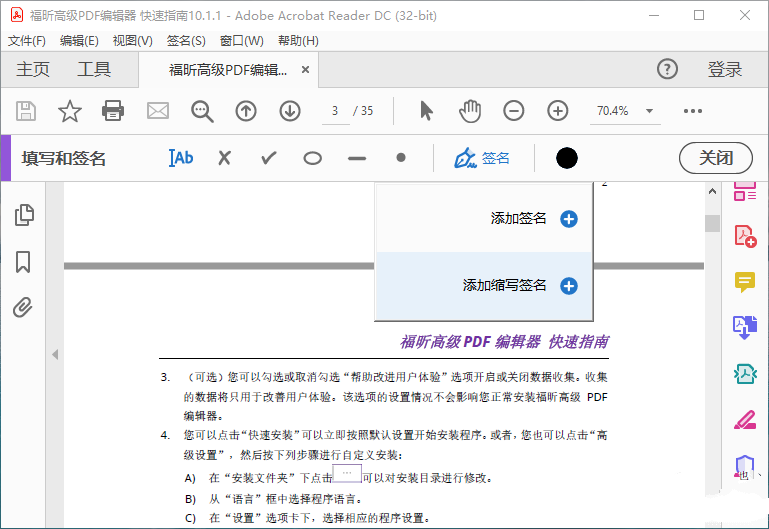This screenshot has width=769, height=529.
Task: Open black color swatch picker
Action: [x=566, y=158]
